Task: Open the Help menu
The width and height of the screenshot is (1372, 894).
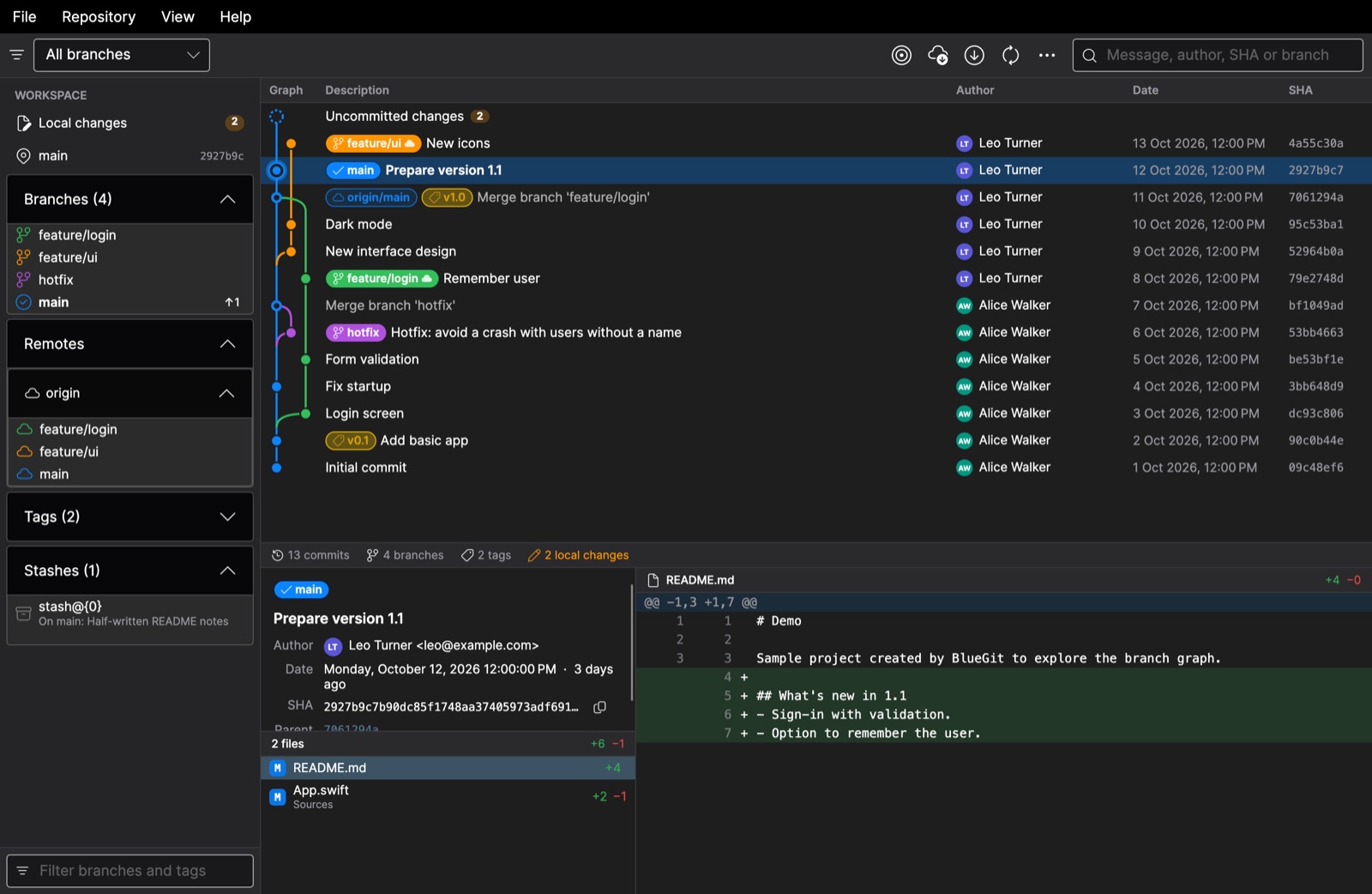Action: coord(235,16)
